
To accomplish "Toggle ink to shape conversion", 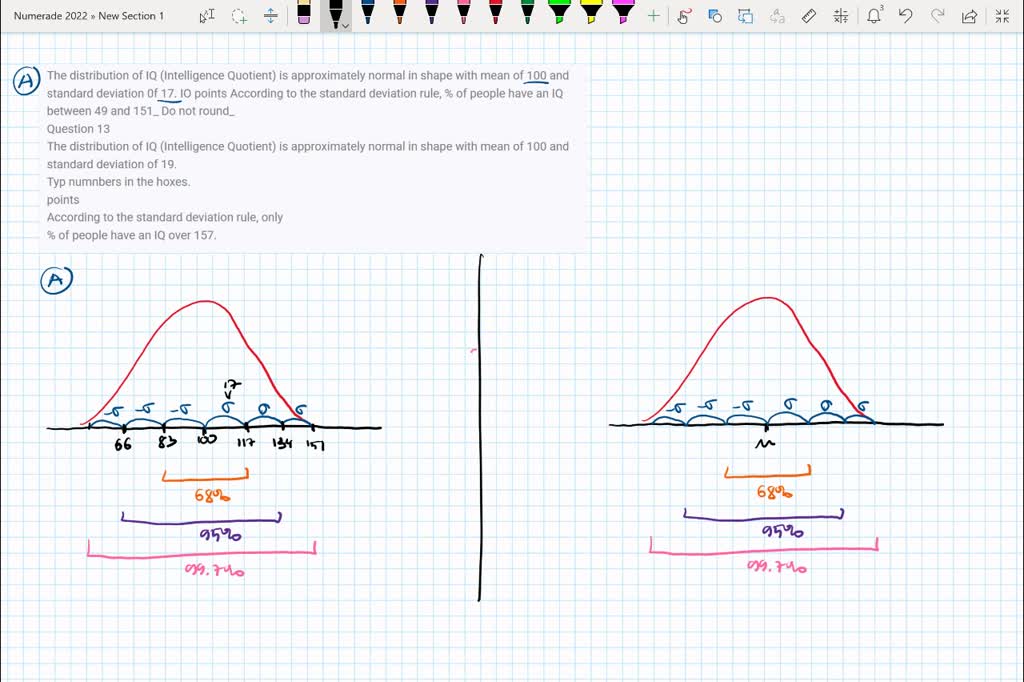I will point(744,16).
